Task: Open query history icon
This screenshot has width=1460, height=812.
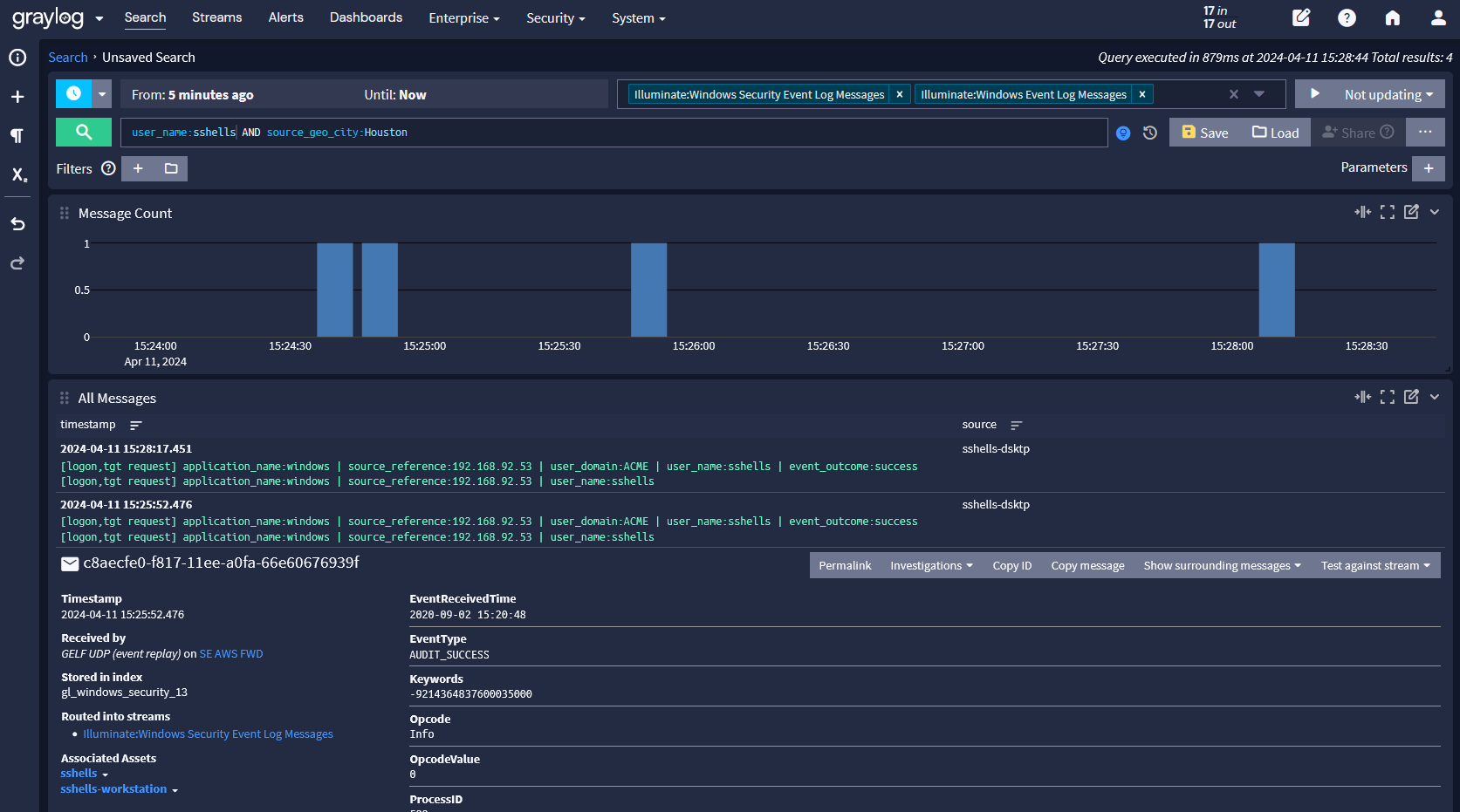Action: [1150, 133]
